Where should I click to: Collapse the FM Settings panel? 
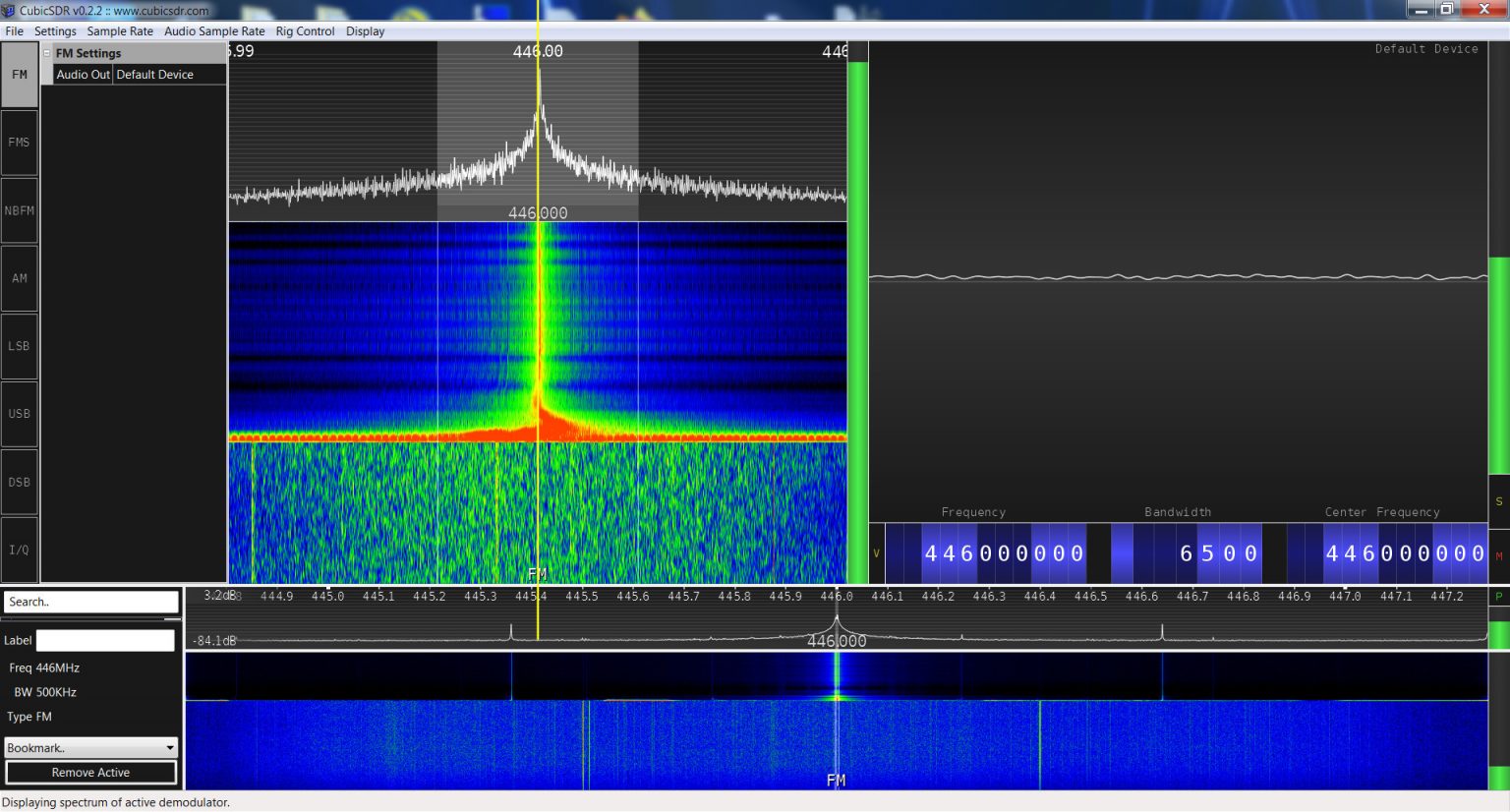click(45, 53)
